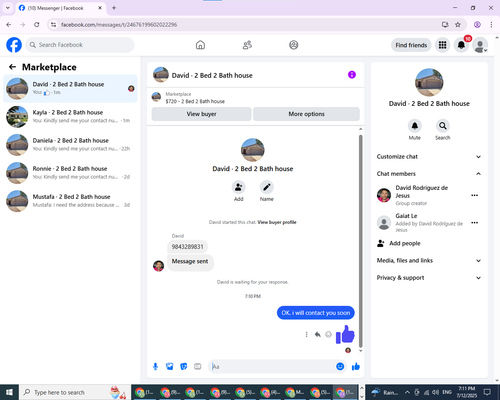Open the emoji picker in message box
Image resolution: width=500 pixels, height=400 pixels.
[340, 367]
